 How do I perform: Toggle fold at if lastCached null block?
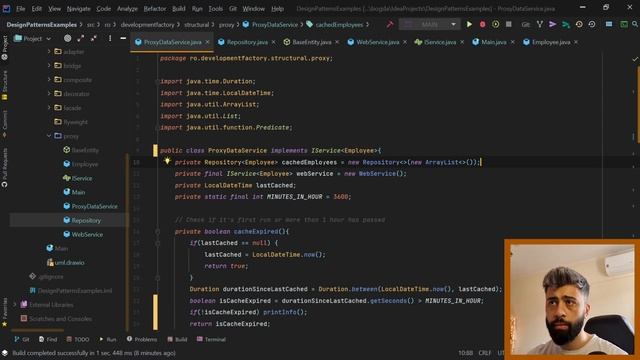coord(158,243)
